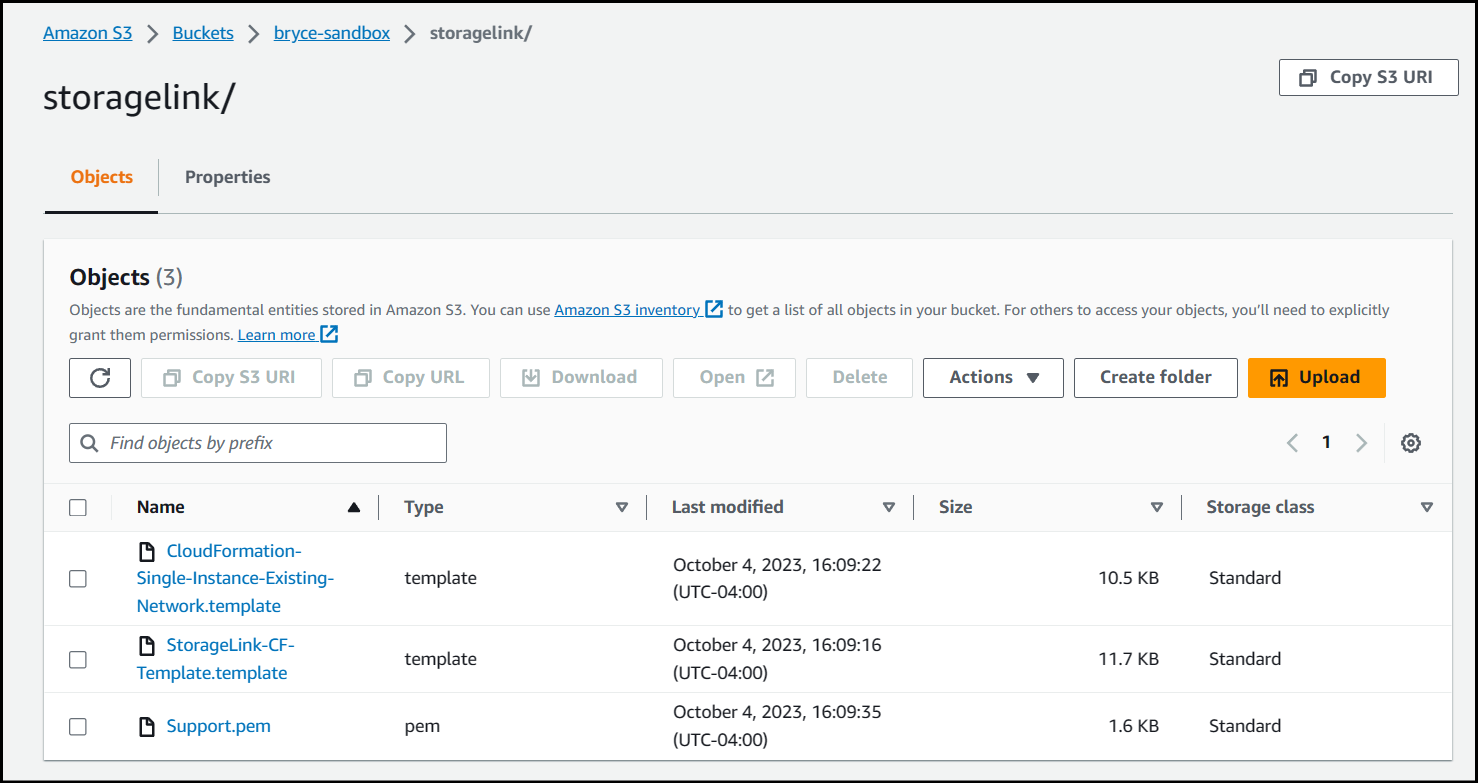Click external link icon next to Learn more
Viewport: 1478px width, 783px height.
pos(329,334)
